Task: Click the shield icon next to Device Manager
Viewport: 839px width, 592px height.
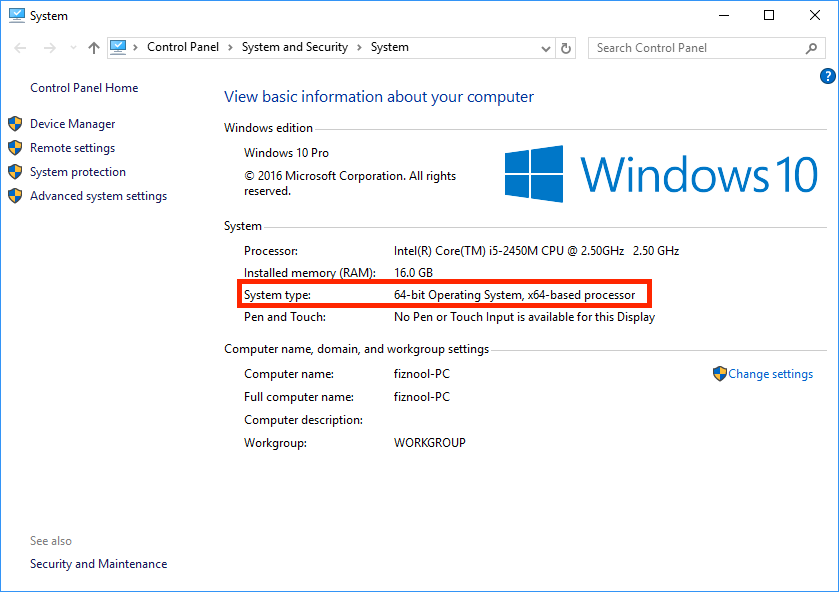Action: tap(16, 123)
